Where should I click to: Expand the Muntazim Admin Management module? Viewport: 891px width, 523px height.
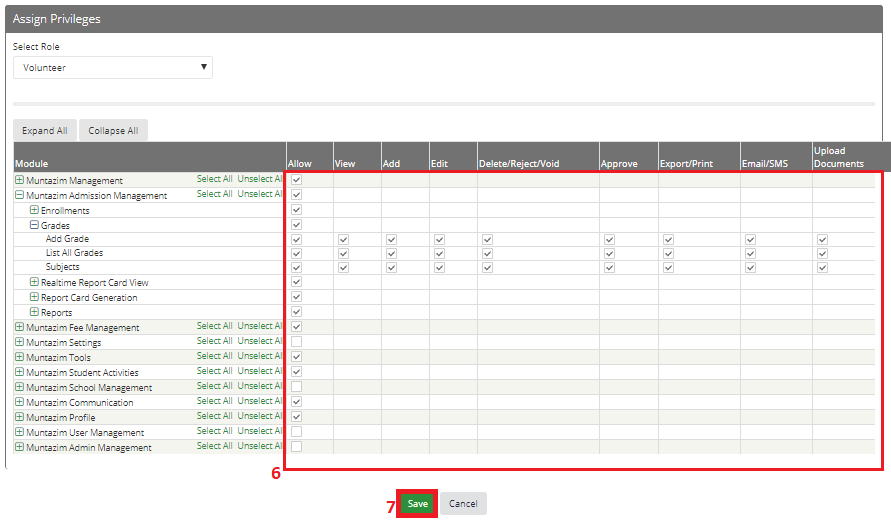(x=19, y=447)
